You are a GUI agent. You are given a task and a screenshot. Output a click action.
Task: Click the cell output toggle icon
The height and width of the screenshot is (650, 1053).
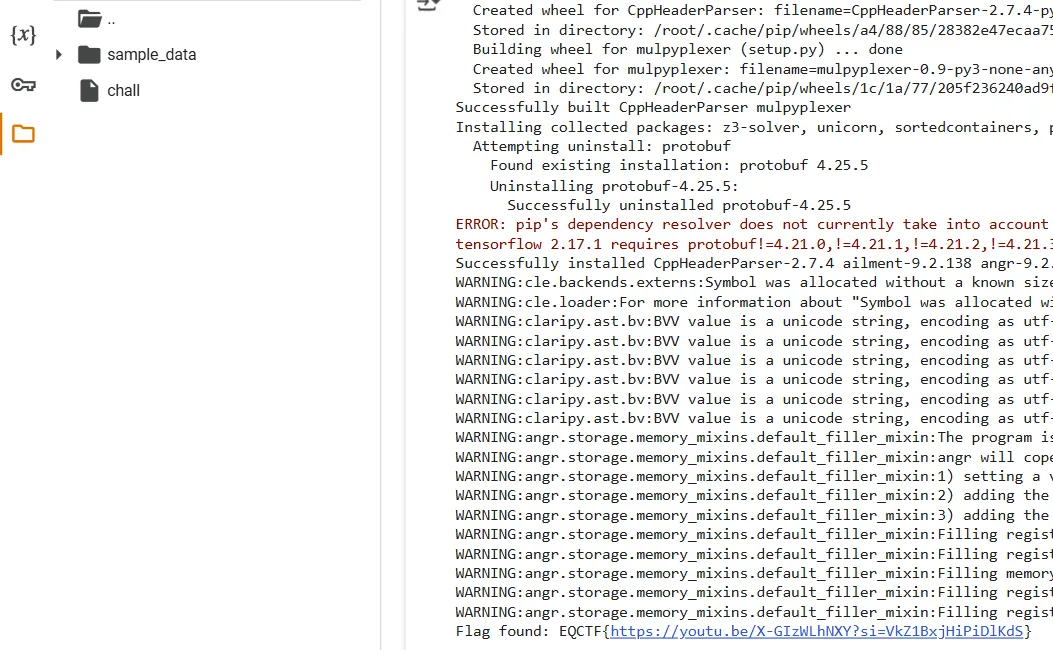pyautogui.click(x=429, y=5)
